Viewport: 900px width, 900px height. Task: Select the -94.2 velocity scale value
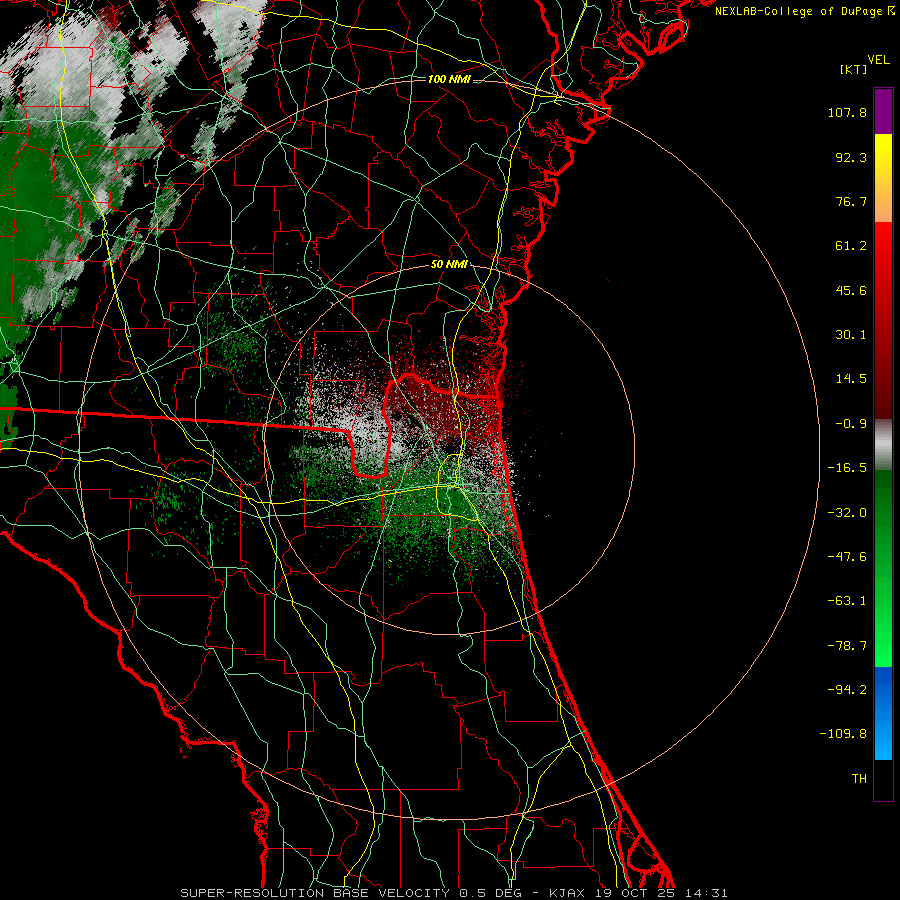(x=847, y=690)
